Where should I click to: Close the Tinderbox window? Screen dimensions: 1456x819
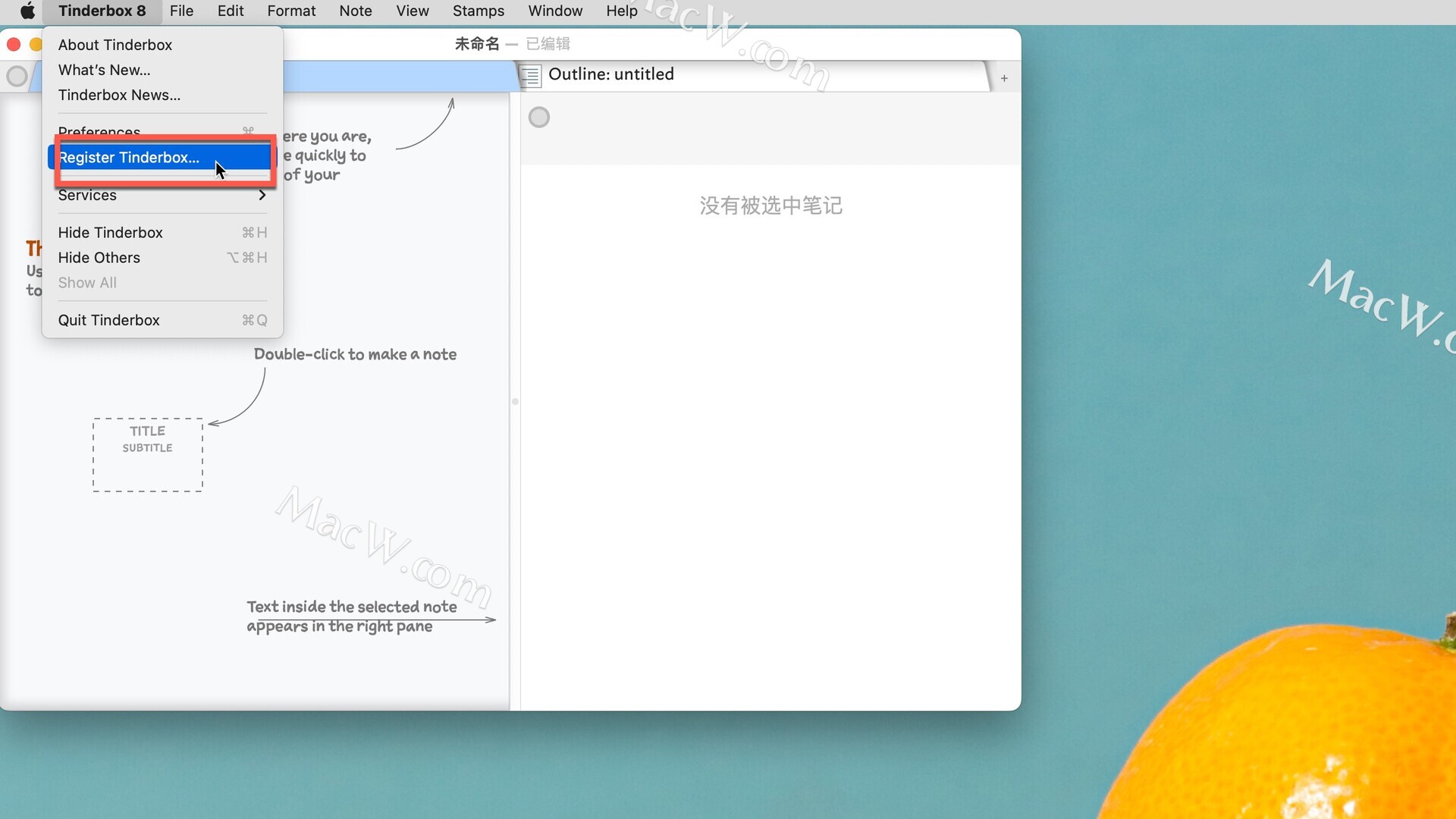14,44
